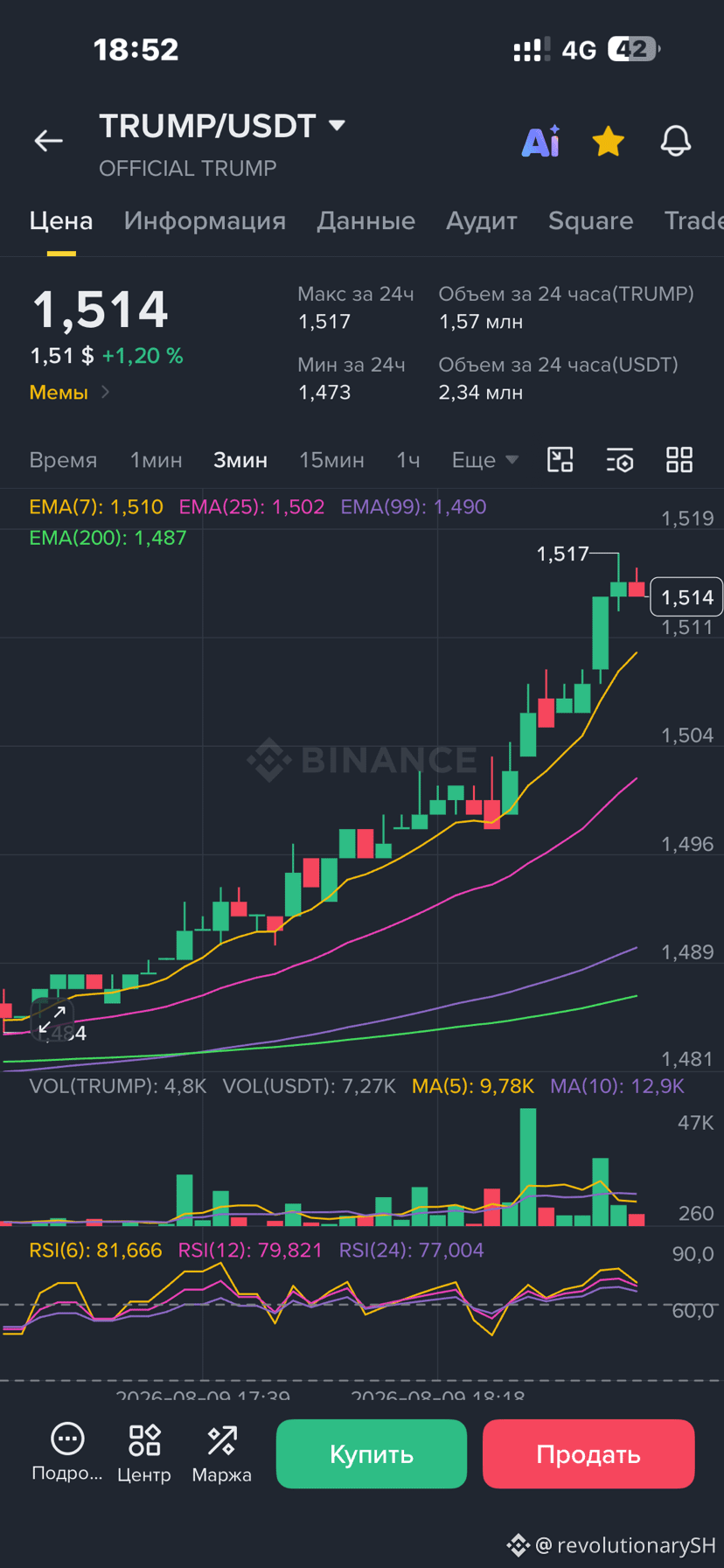Select the 15мин chart interval
724x1568 pixels.
click(x=331, y=460)
